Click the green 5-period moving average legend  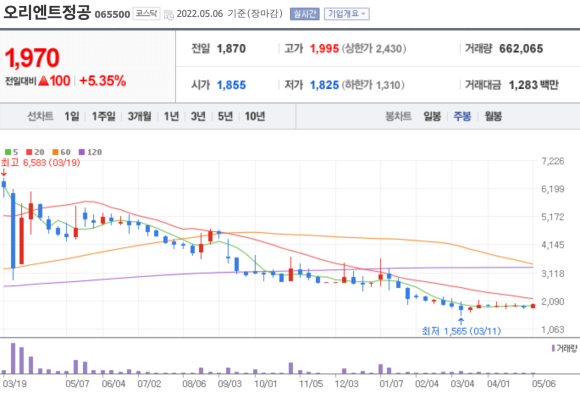[11, 152]
